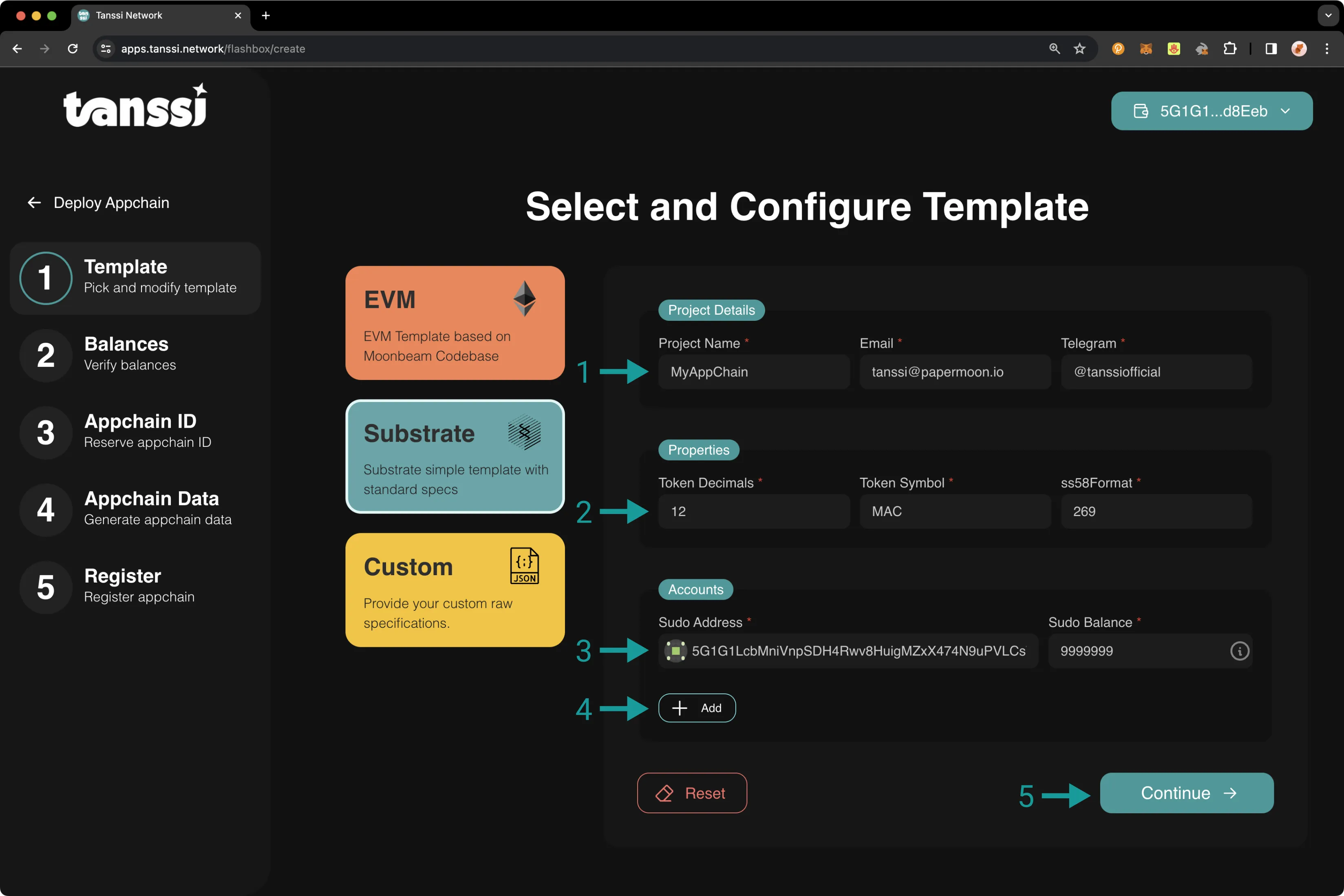Select step 4 Appchain Data

(x=135, y=510)
